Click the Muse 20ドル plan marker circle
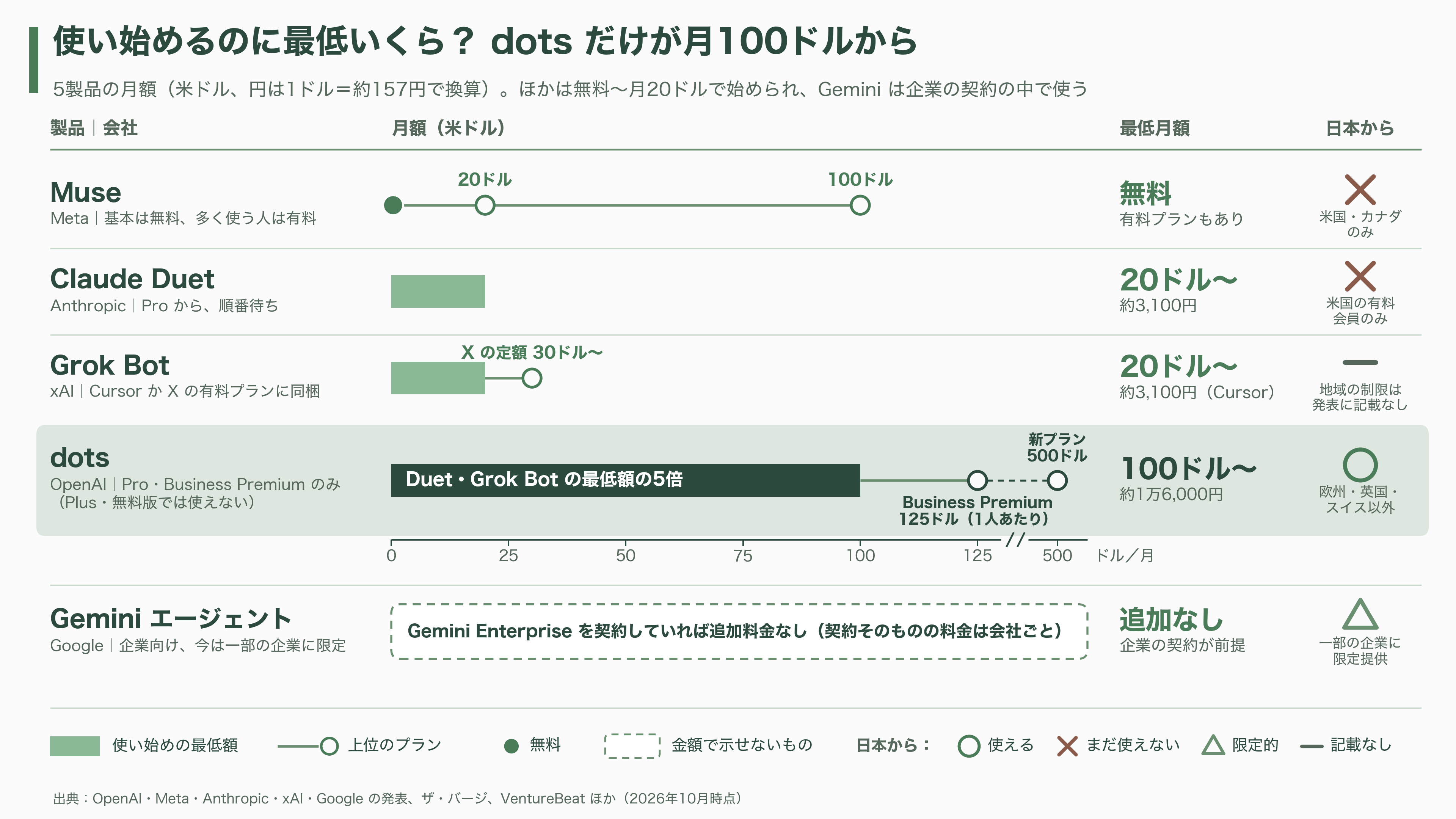 pyautogui.click(x=485, y=205)
